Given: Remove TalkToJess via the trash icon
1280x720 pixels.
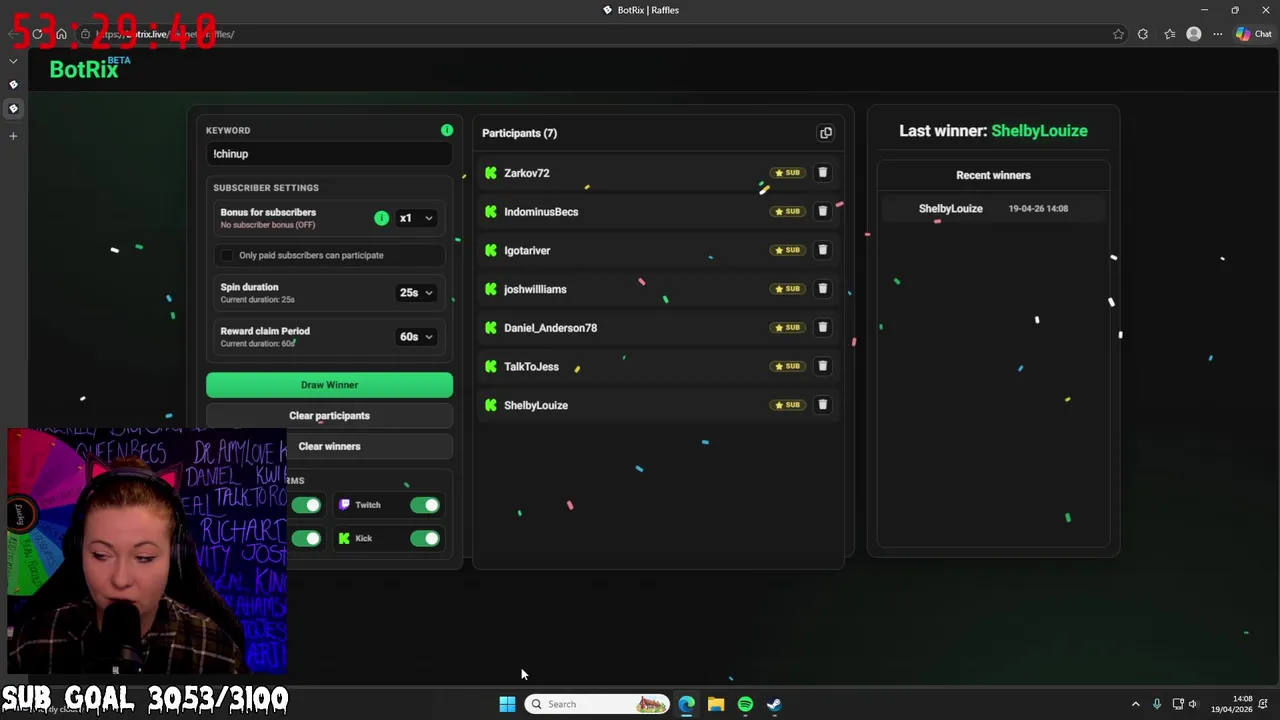Looking at the screenshot, I should 823,366.
